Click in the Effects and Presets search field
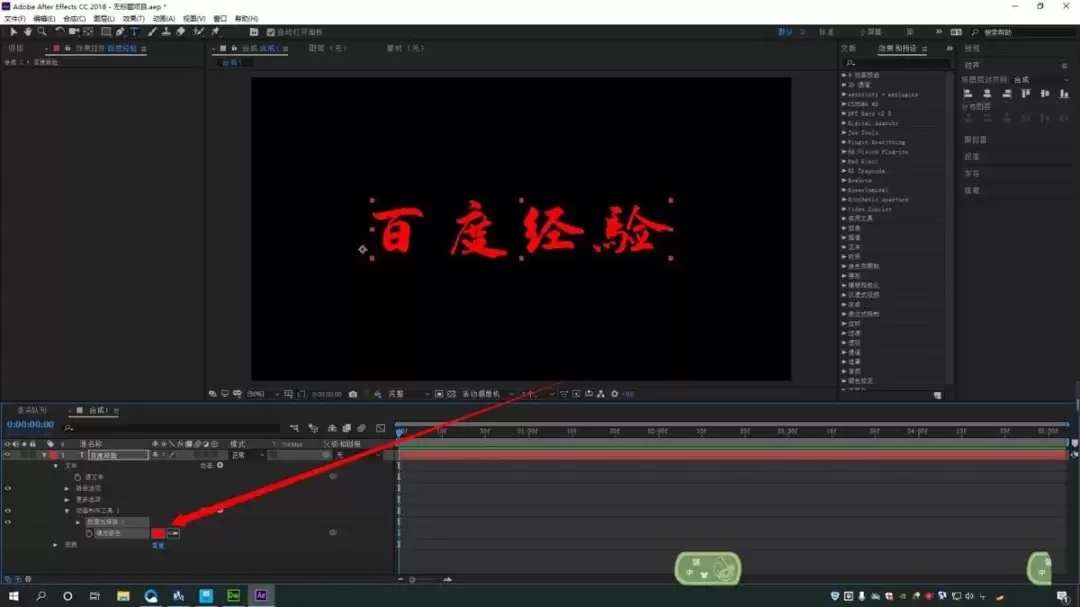 [896, 63]
